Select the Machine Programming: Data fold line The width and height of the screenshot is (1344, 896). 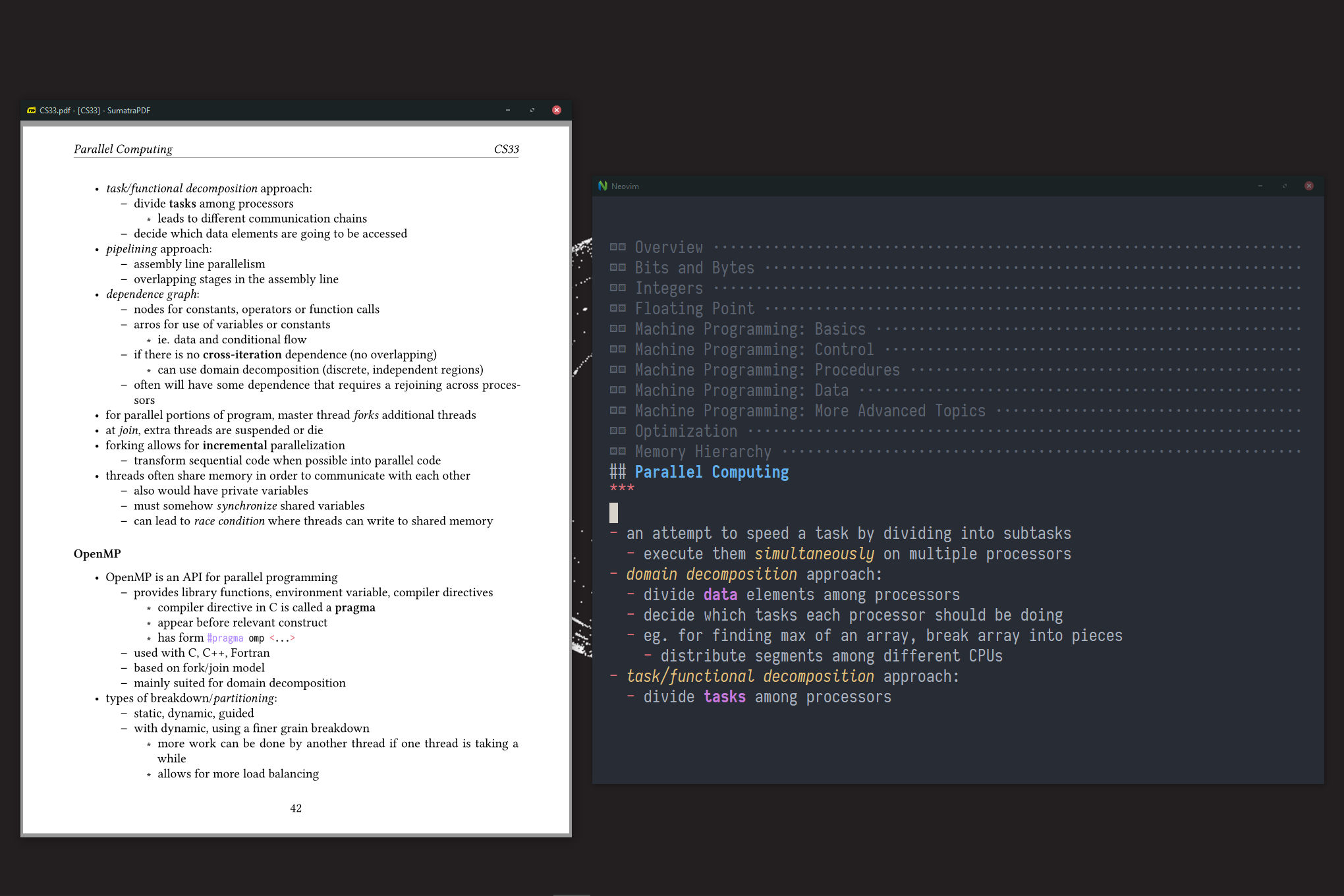pyautogui.click(x=741, y=390)
